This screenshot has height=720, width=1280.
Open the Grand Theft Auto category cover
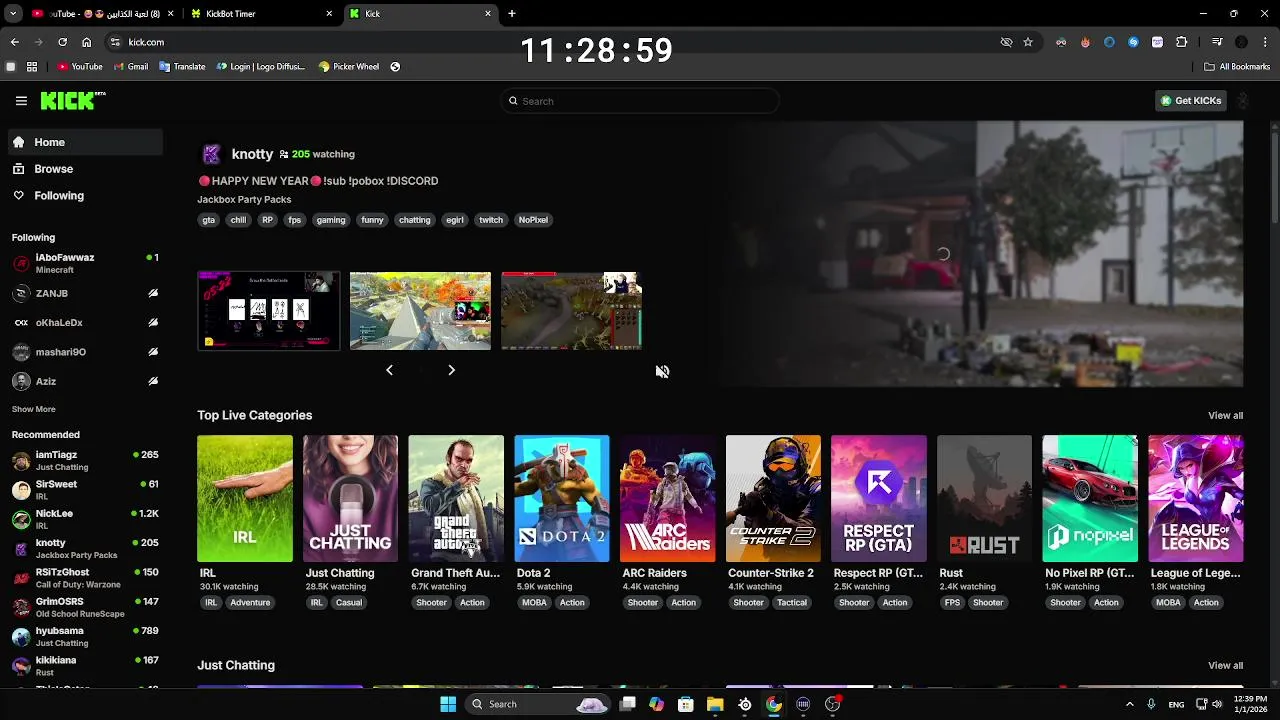(x=456, y=498)
